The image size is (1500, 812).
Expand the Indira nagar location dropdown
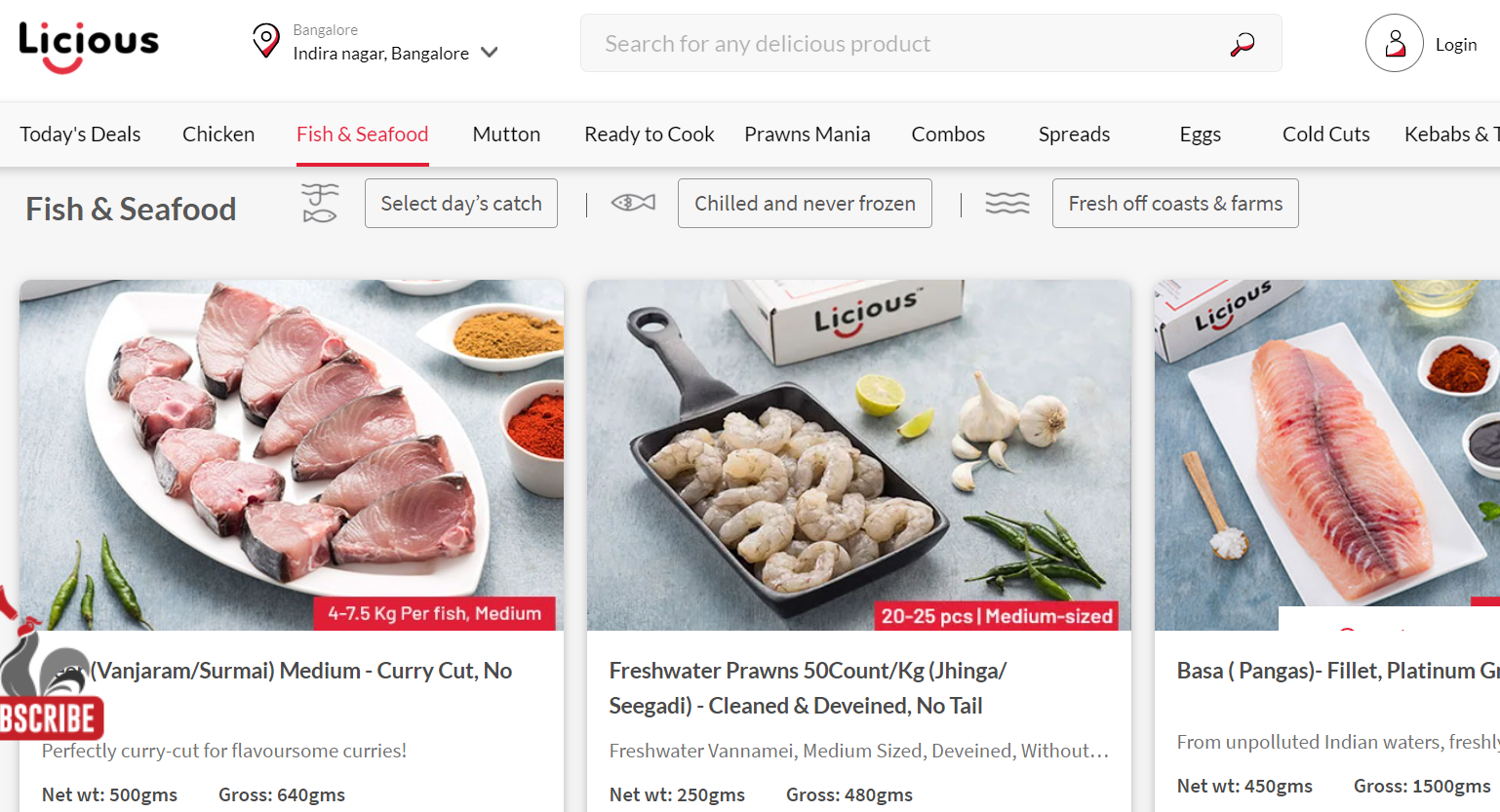tap(490, 53)
